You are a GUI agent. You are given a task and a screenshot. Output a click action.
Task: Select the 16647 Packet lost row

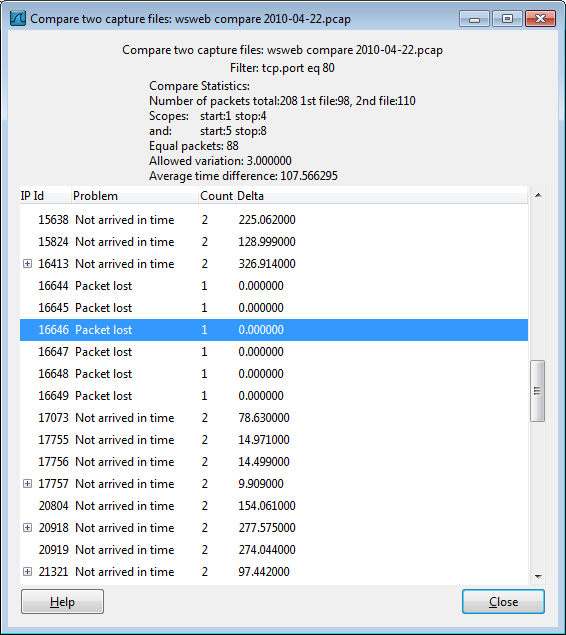pos(274,352)
